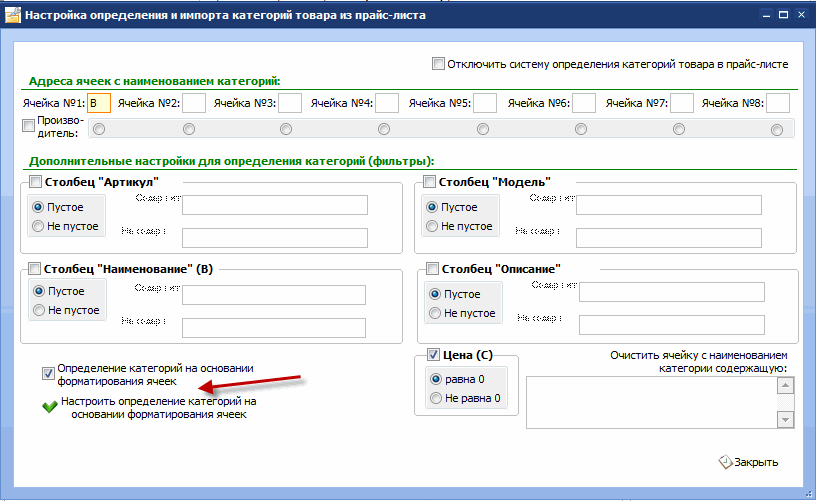This screenshot has width=816, height=501.
Task: Open the formatting-based category detection setup link
Action: coord(159,408)
